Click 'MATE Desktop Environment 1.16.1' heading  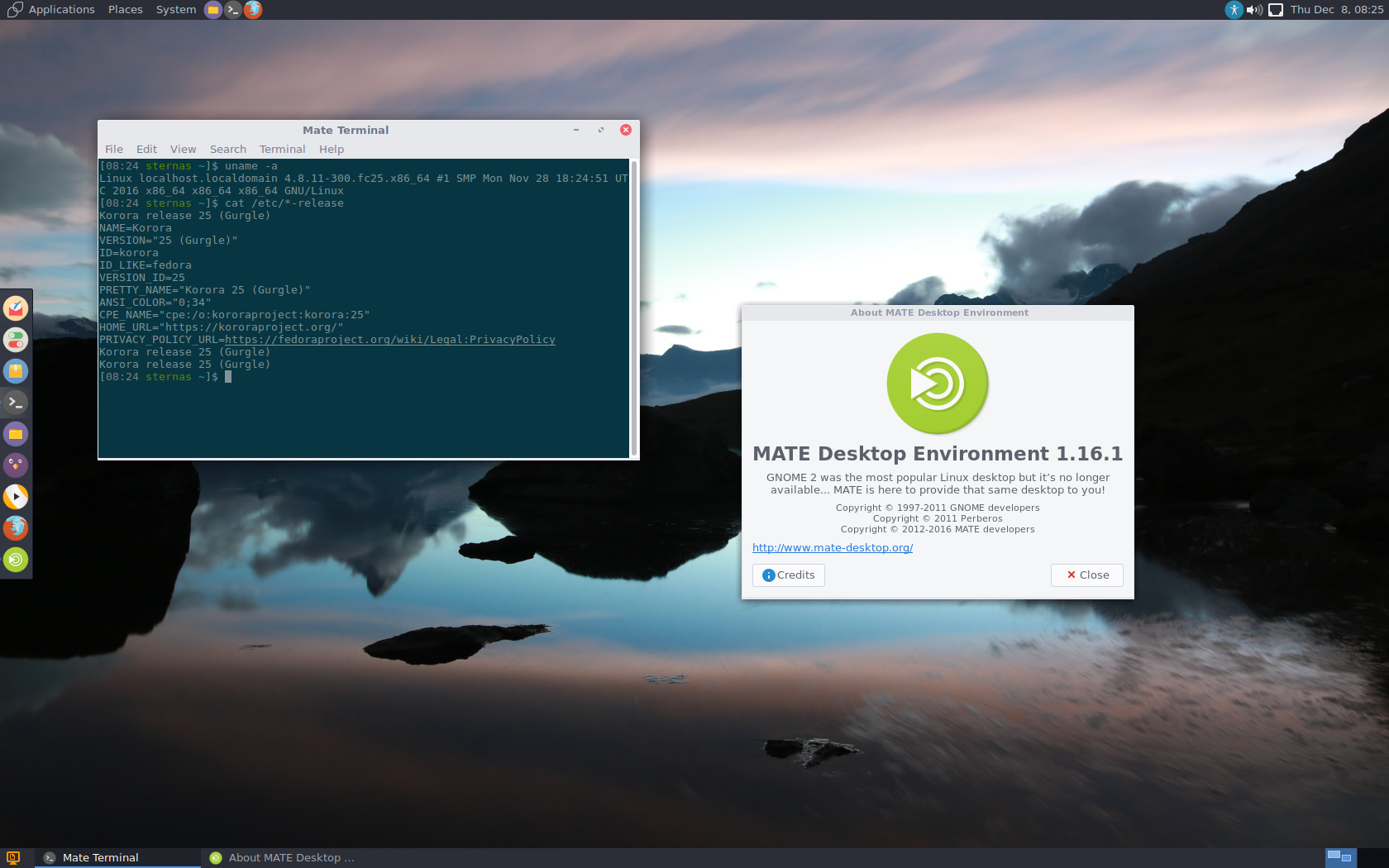(938, 454)
